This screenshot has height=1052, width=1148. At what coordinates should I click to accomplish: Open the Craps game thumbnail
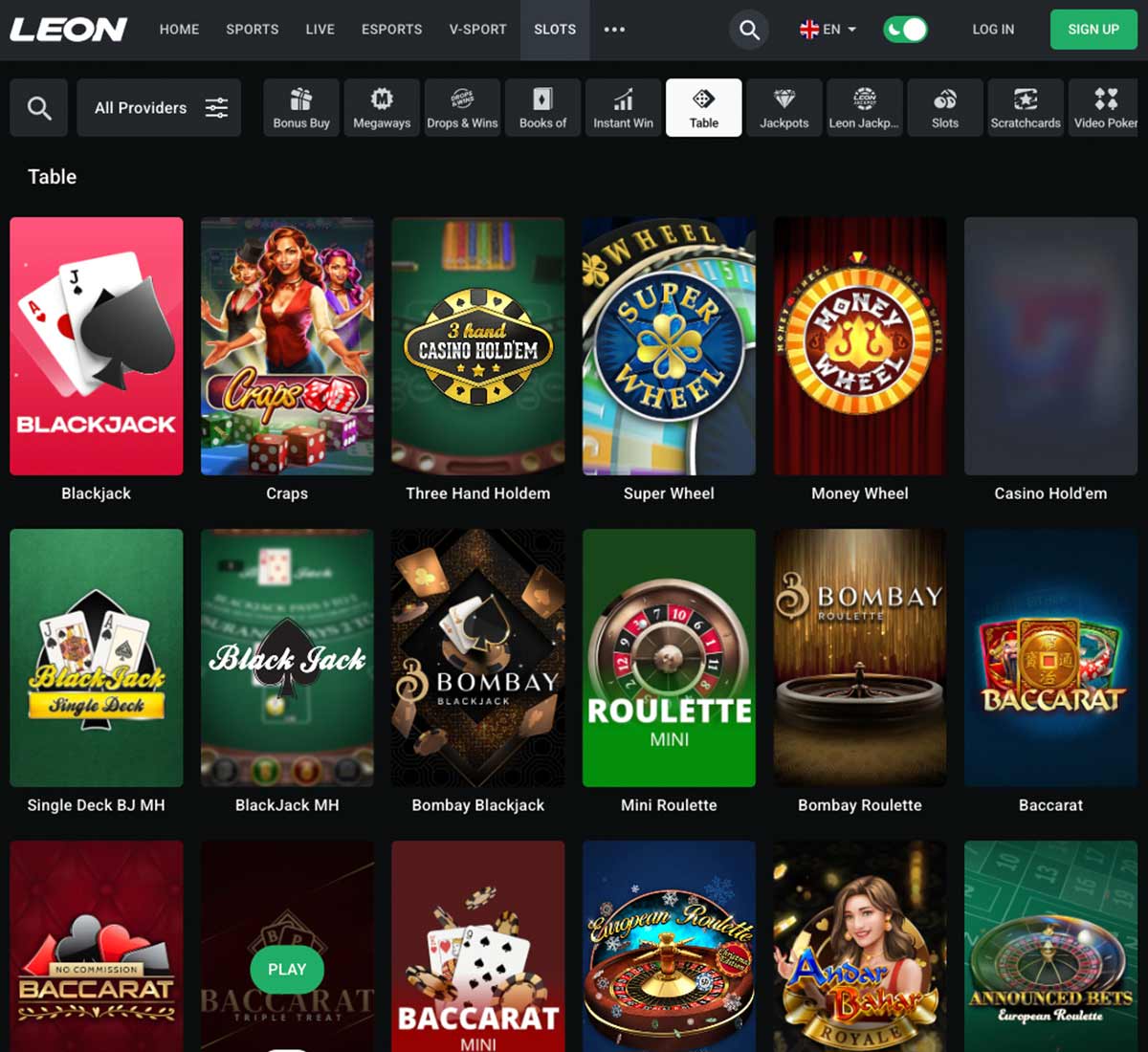tap(287, 346)
